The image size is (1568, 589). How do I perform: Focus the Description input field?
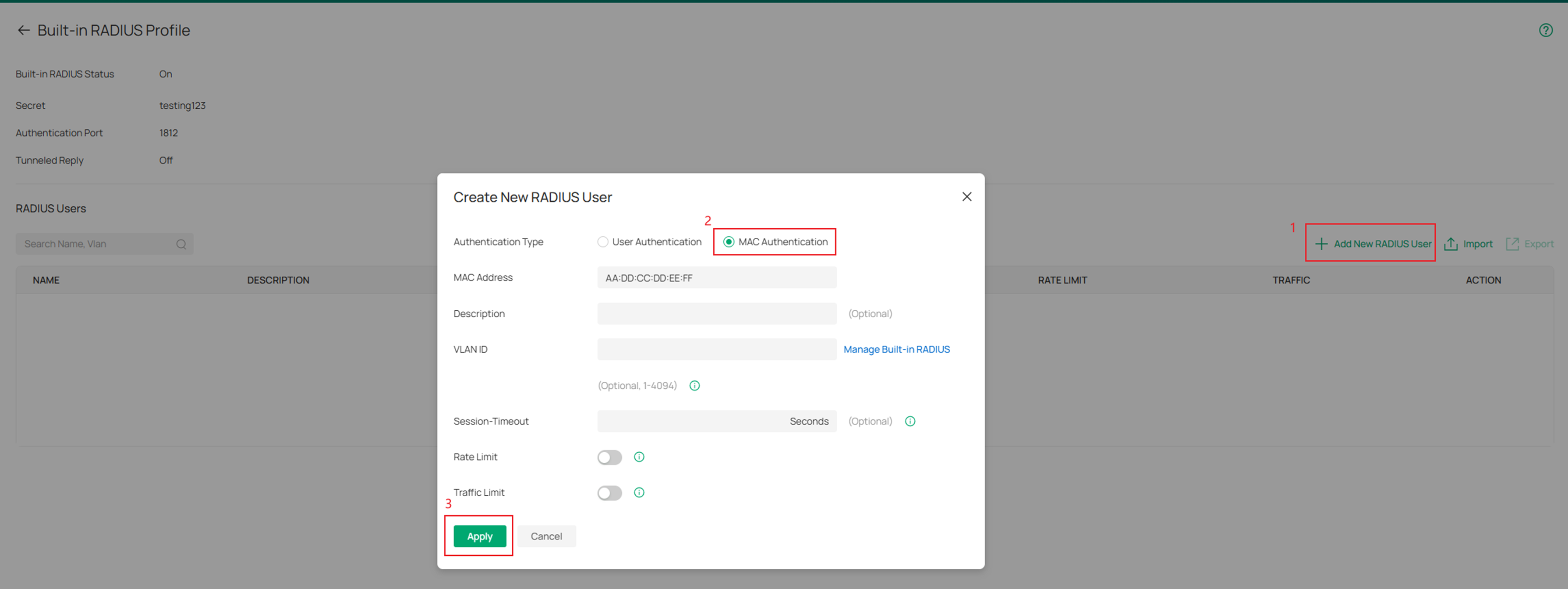717,314
